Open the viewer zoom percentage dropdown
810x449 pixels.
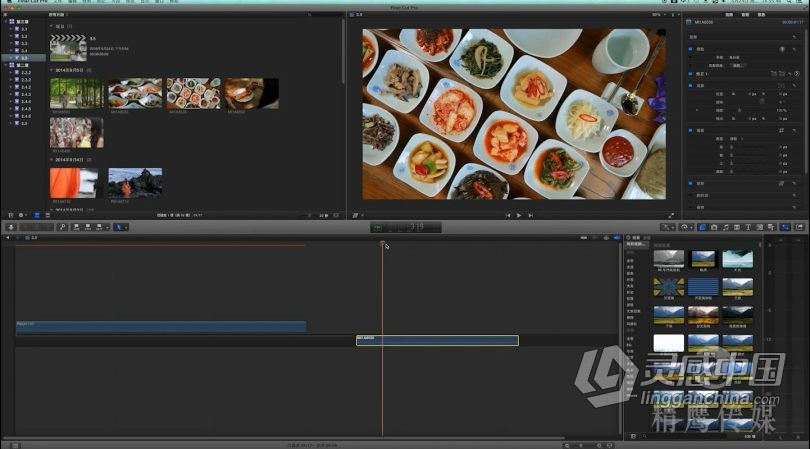[x=658, y=15]
